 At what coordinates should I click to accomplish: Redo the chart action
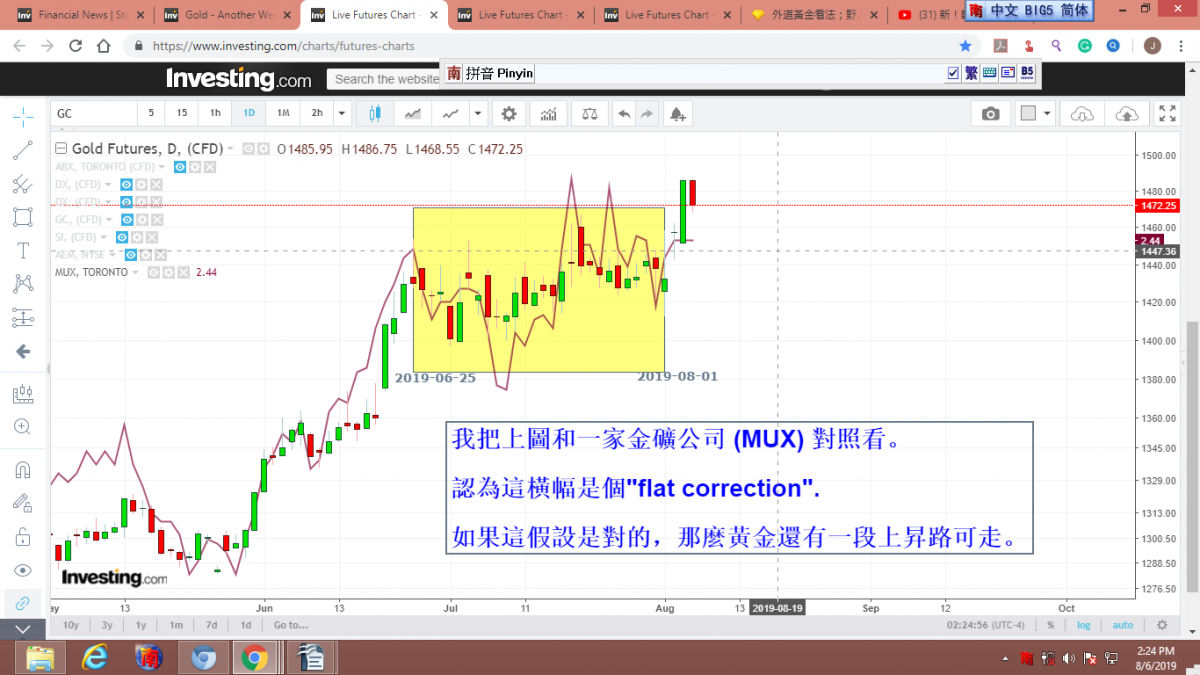647,113
